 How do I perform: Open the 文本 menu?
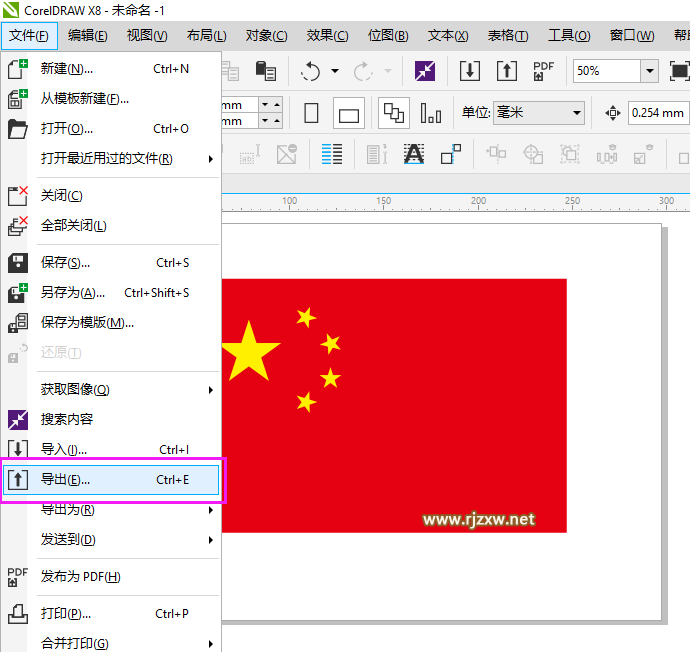click(x=448, y=36)
